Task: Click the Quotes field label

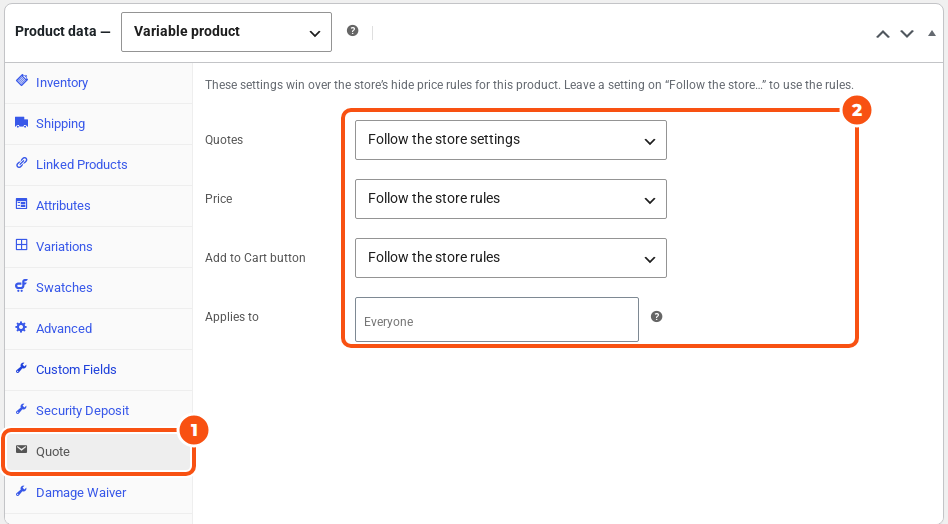Action: (224, 140)
